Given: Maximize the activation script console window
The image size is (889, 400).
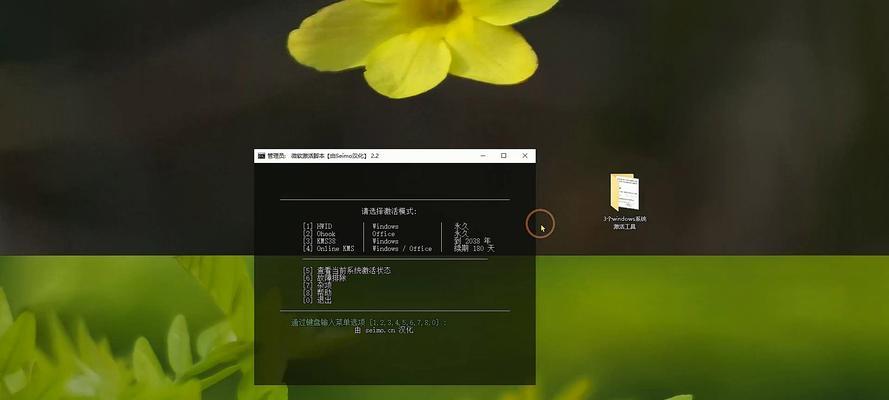Looking at the screenshot, I should point(503,156).
